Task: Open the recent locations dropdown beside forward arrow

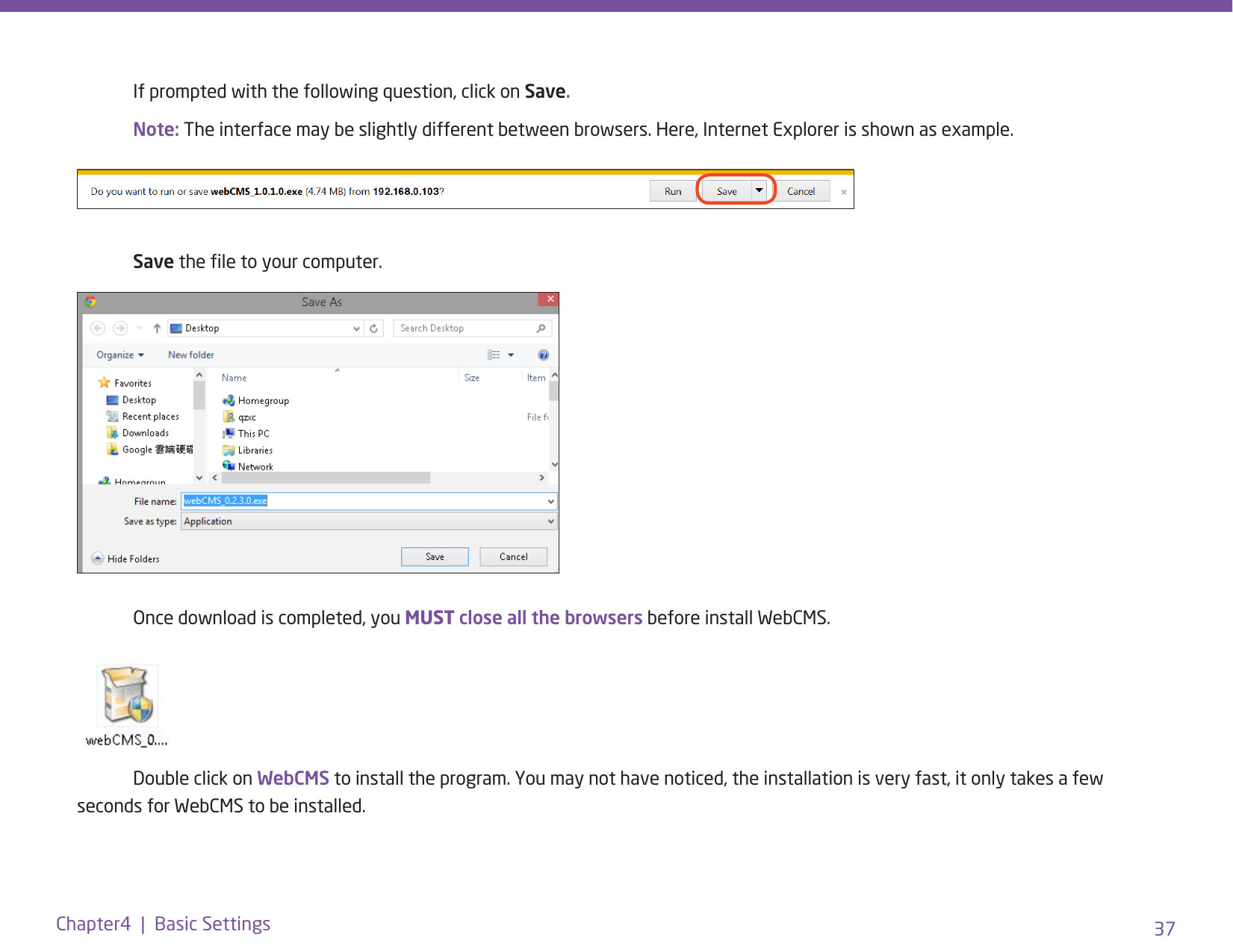Action: pyautogui.click(x=139, y=328)
